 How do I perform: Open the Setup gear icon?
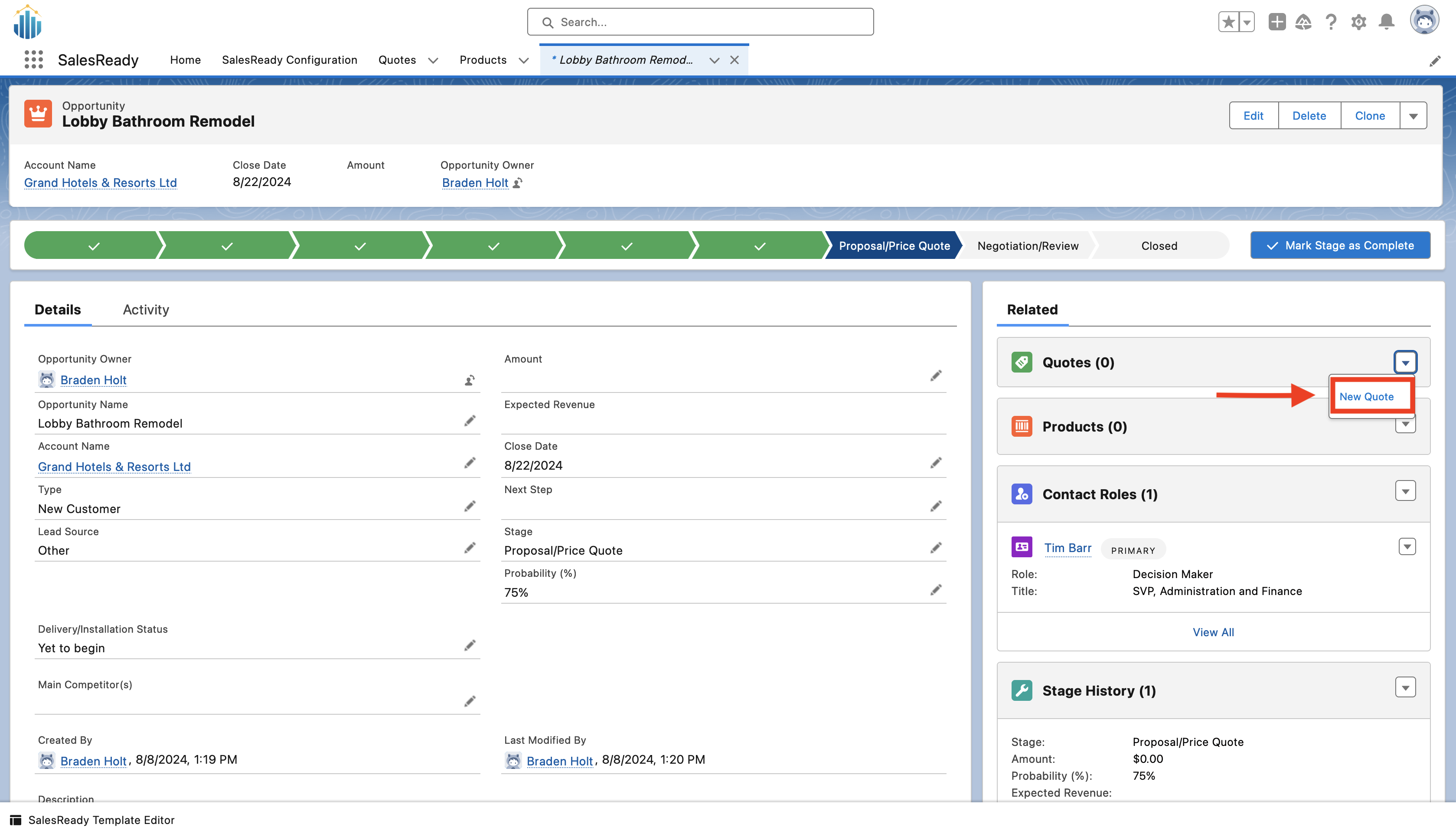coord(1358,22)
